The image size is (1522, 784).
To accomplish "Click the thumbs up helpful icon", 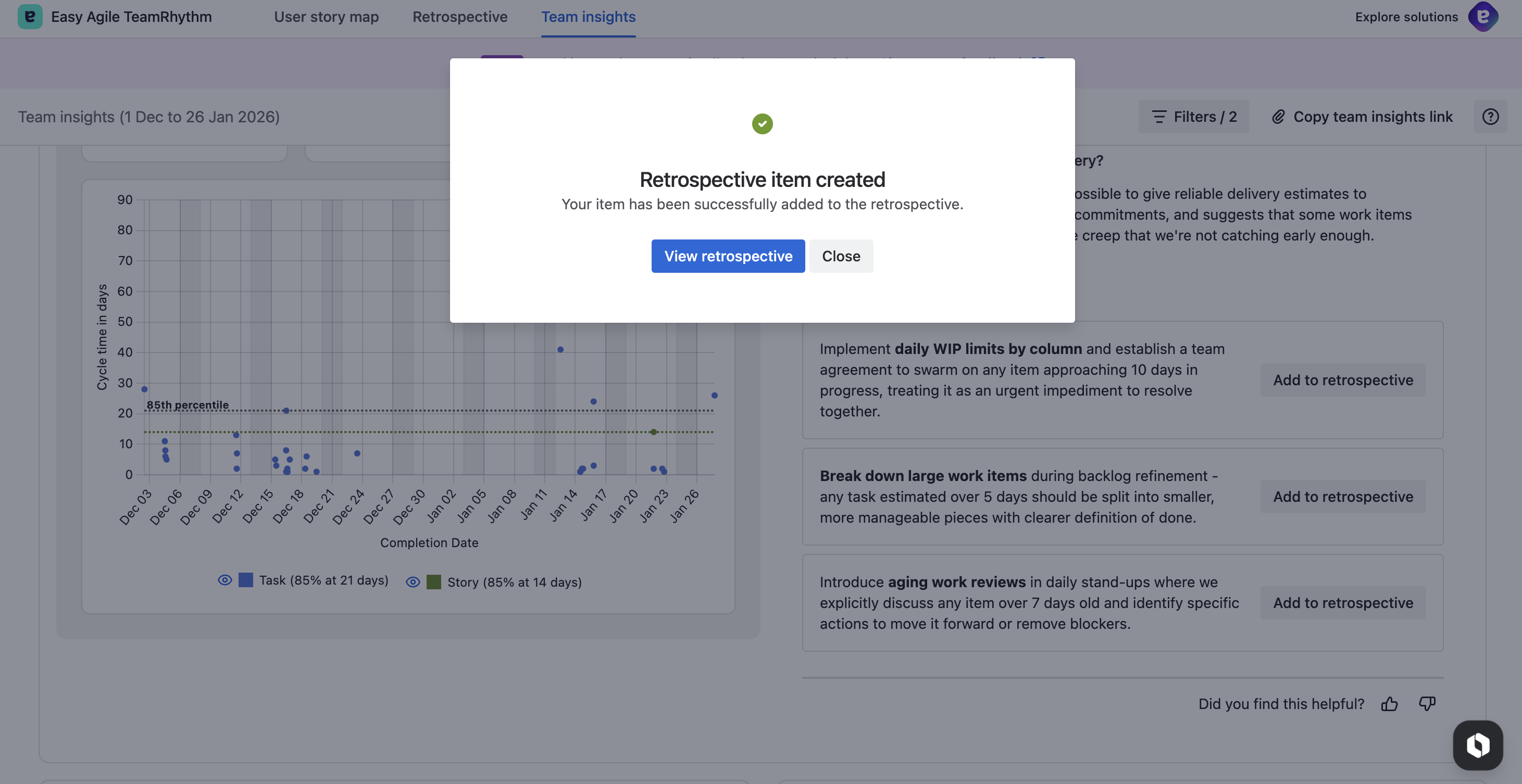I will click(x=1389, y=704).
